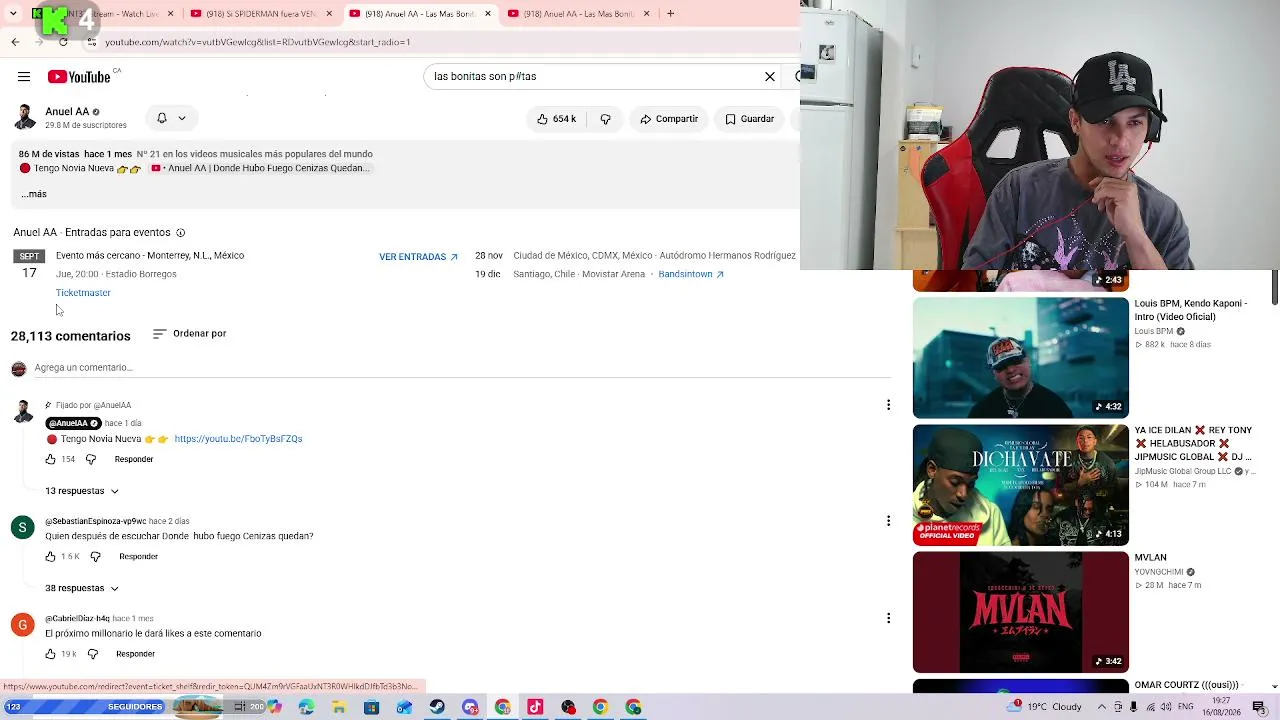Focus the 'Agrega un comentario...' field
This screenshot has width=1280, height=720.
click(x=462, y=368)
